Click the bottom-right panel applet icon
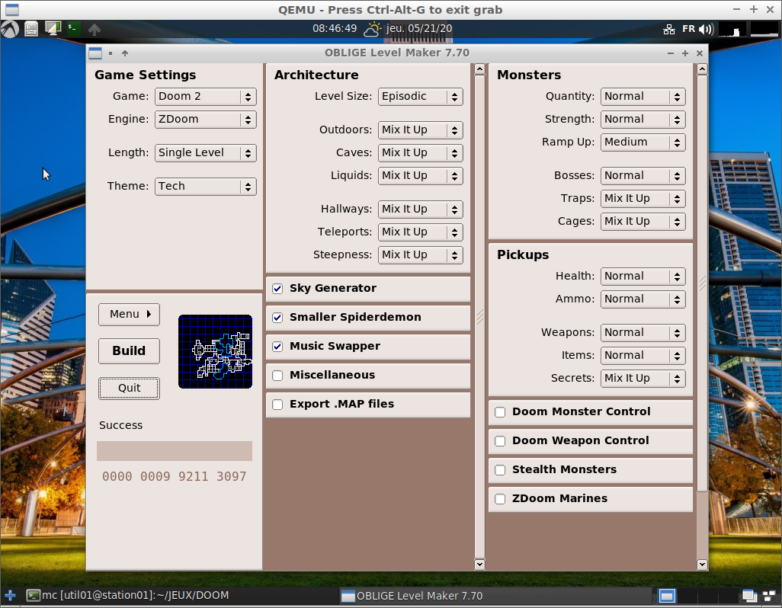Viewport: 782px width, 608px height. [x=769, y=595]
